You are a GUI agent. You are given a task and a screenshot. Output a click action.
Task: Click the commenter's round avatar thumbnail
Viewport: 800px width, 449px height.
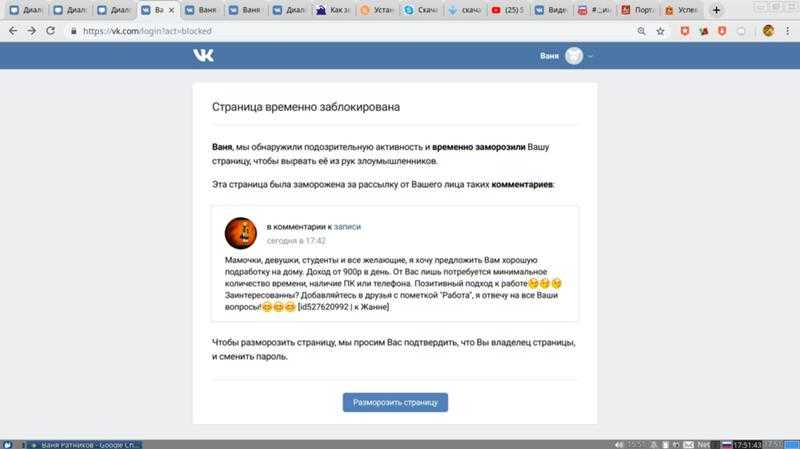(x=241, y=233)
